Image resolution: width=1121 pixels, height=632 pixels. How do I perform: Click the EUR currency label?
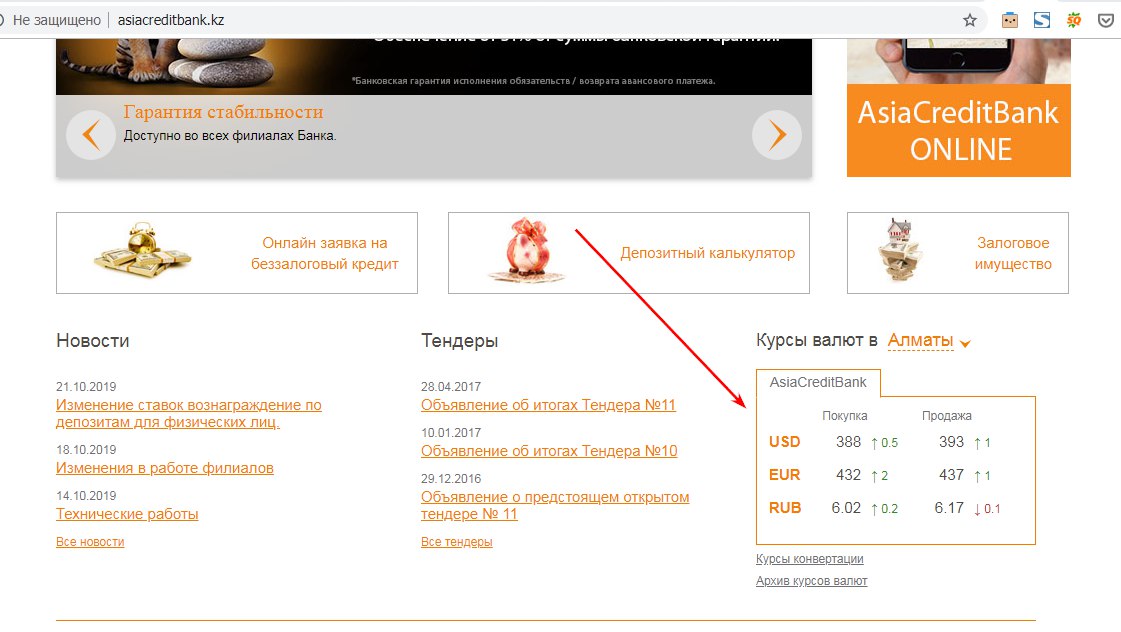coord(784,475)
